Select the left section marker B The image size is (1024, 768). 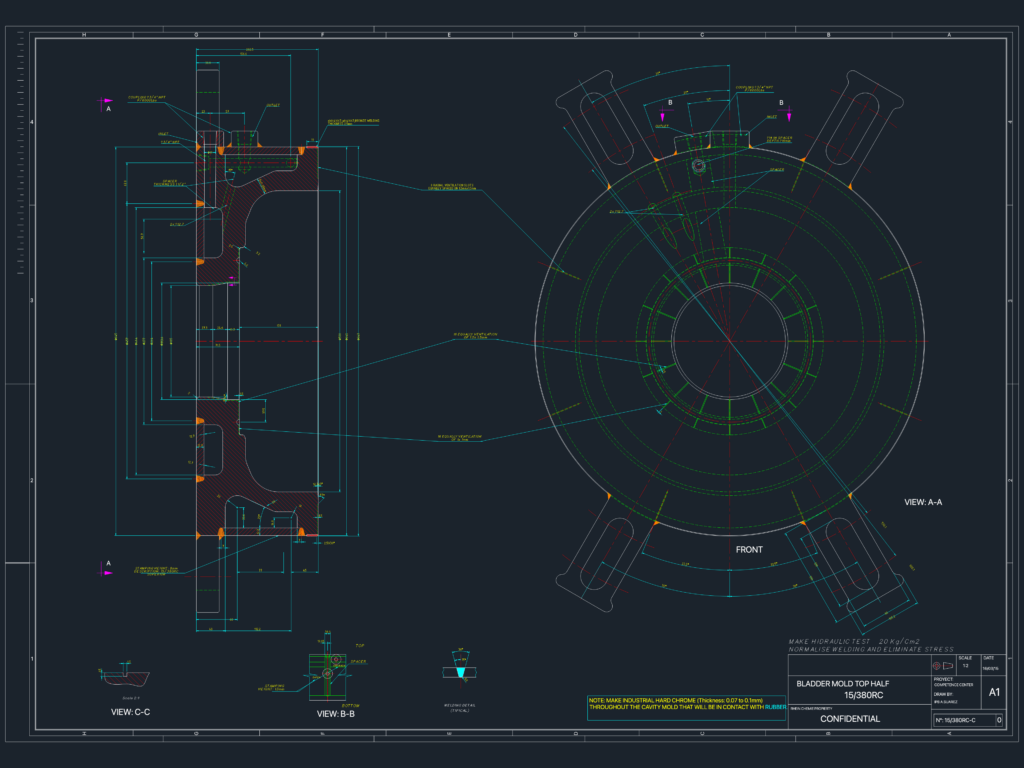[664, 112]
